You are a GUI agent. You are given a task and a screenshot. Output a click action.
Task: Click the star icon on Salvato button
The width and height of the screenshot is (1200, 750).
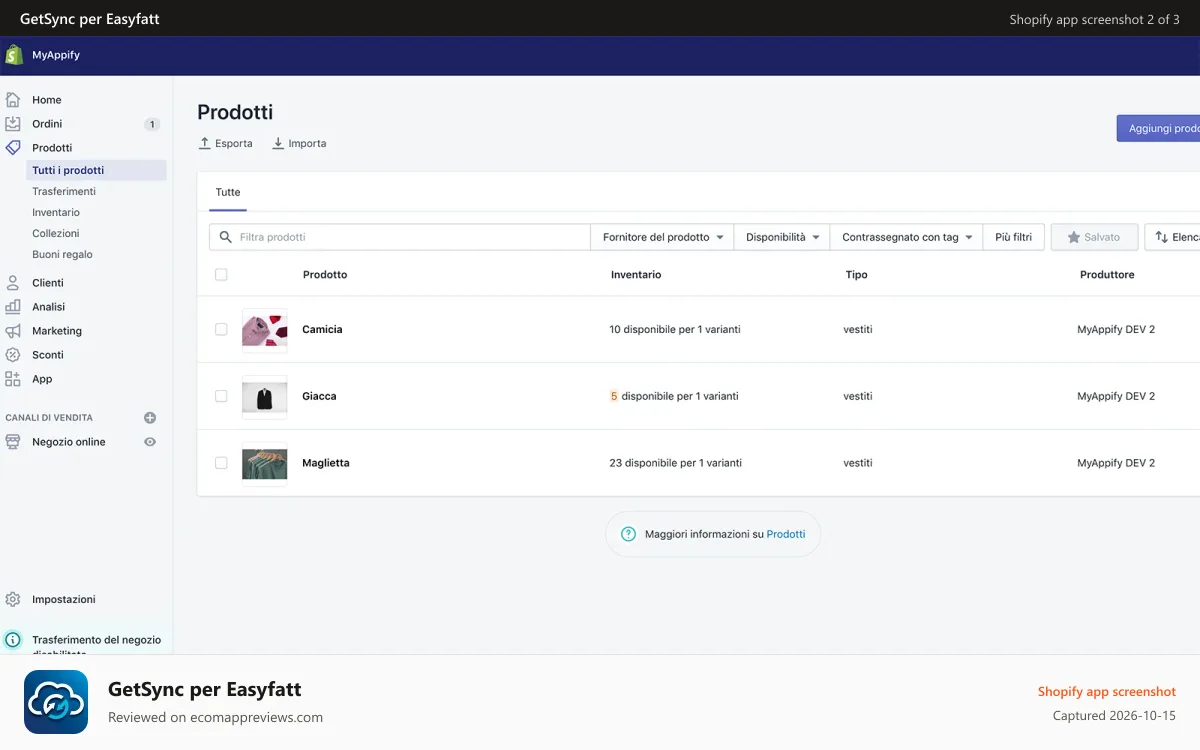tap(1074, 237)
